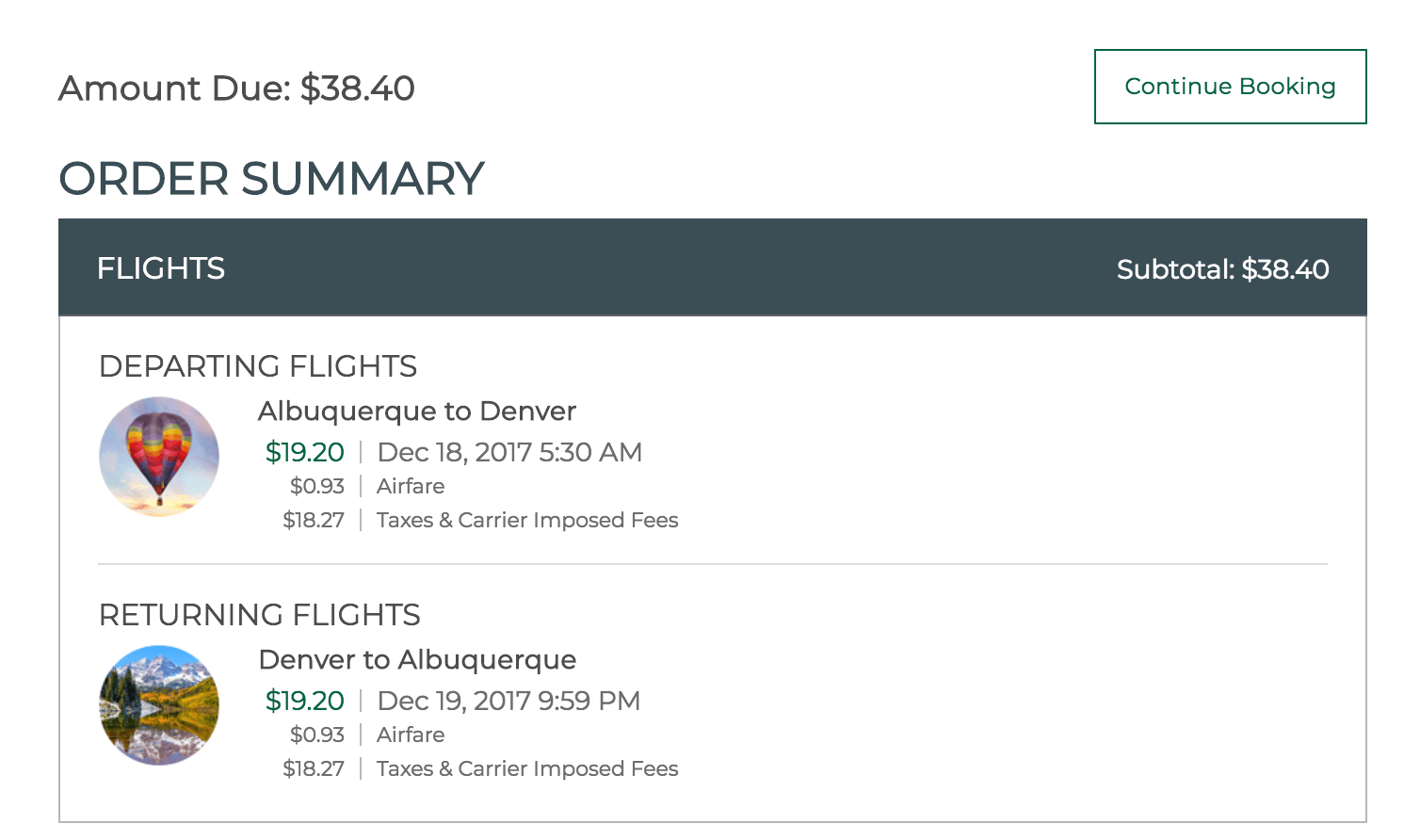The height and width of the screenshot is (840, 1420).
Task: Expand the RETURNING FLIGHTS section
Action: pos(260,615)
